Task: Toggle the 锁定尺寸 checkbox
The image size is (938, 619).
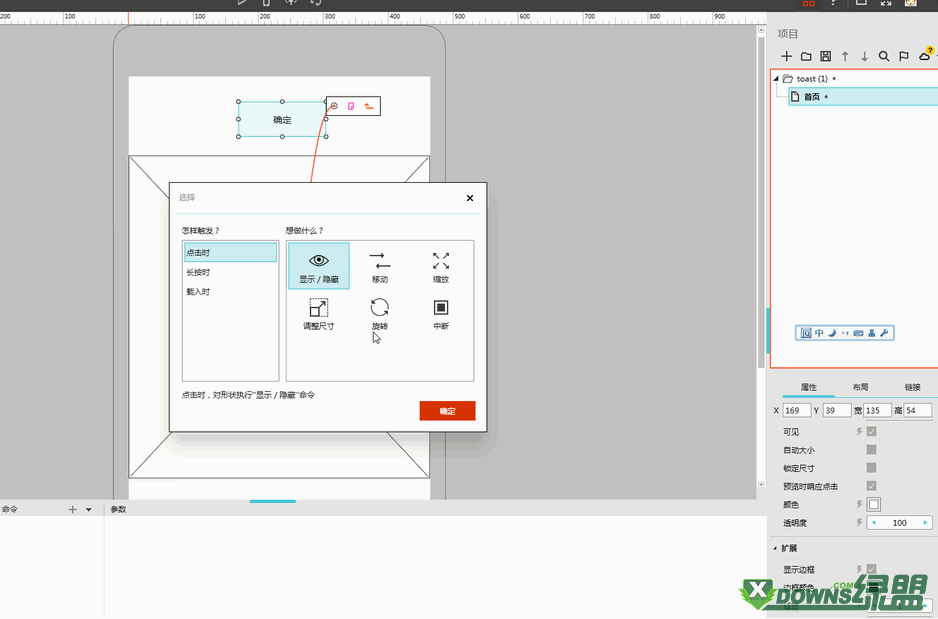Action: [x=872, y=468]
